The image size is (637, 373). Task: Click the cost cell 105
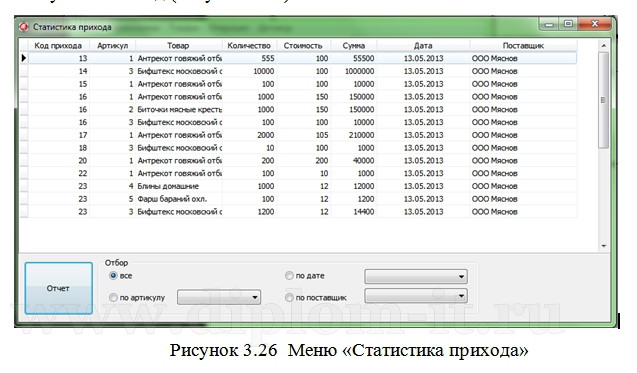tap(303, 135)
